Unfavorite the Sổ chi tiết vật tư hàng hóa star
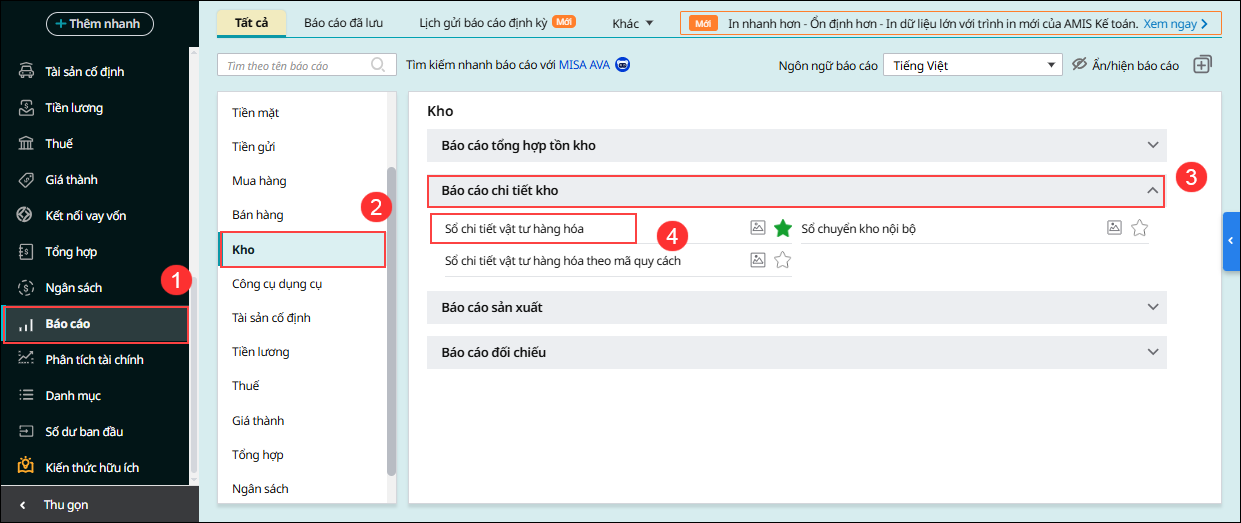This screenshot has width=1241, height=523. 783,228
